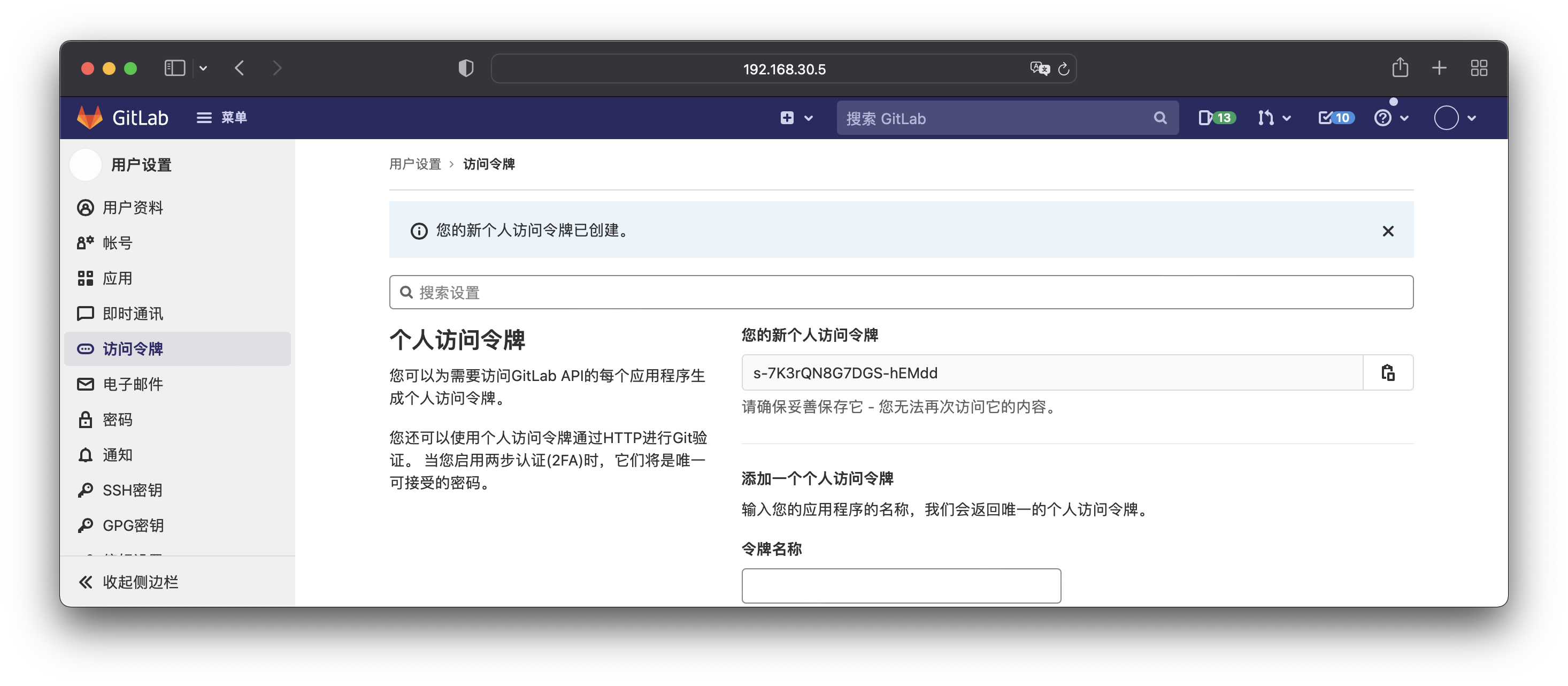Click the page translation icon
The width and height of the screenshot is (1568, 686).
(x=1039, y=68)
